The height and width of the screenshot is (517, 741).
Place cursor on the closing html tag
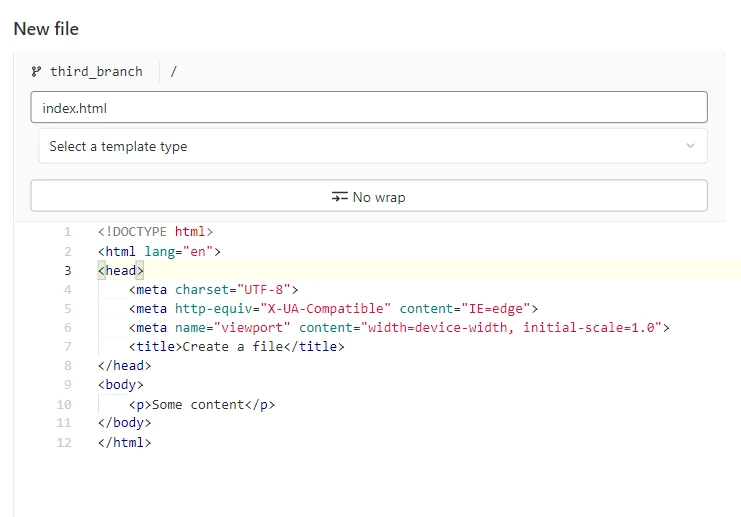(125, 443)
